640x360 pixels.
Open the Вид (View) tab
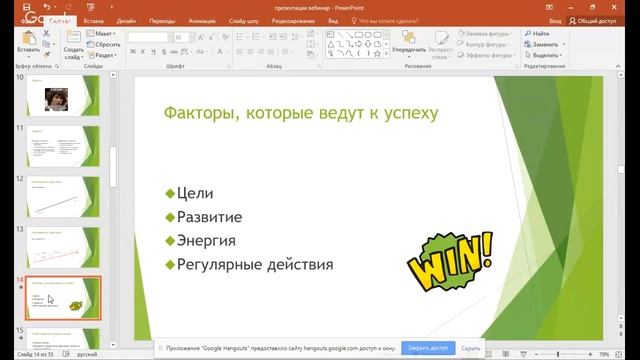[333, 21]
